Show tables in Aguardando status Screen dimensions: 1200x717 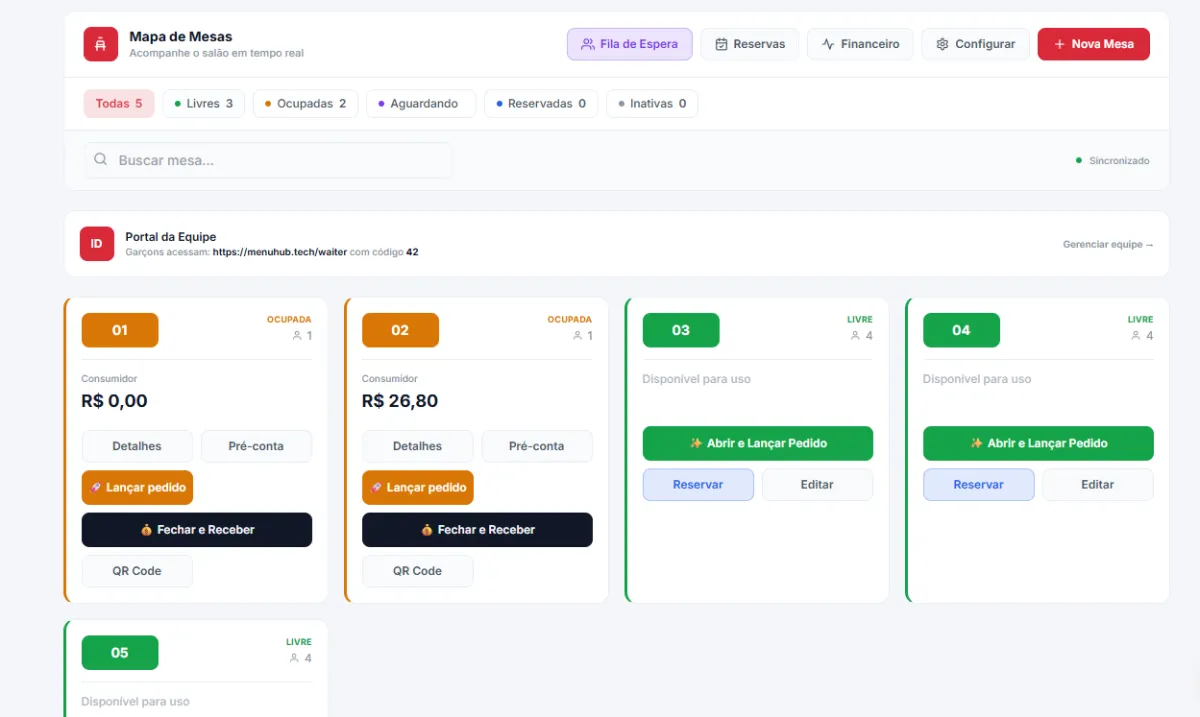click(x=421, y=104)
